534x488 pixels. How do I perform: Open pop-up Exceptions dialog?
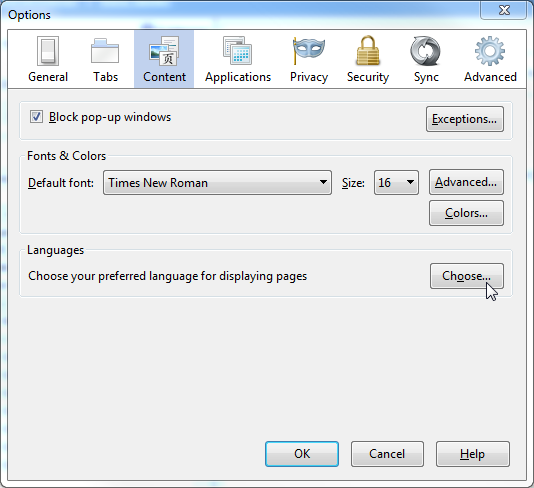click(465, 119)
